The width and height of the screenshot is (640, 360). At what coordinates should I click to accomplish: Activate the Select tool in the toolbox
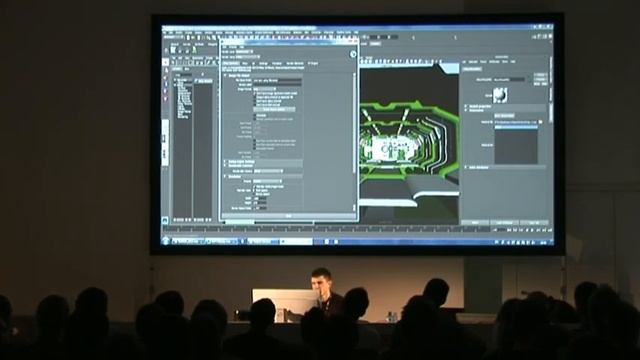[165, 62]
